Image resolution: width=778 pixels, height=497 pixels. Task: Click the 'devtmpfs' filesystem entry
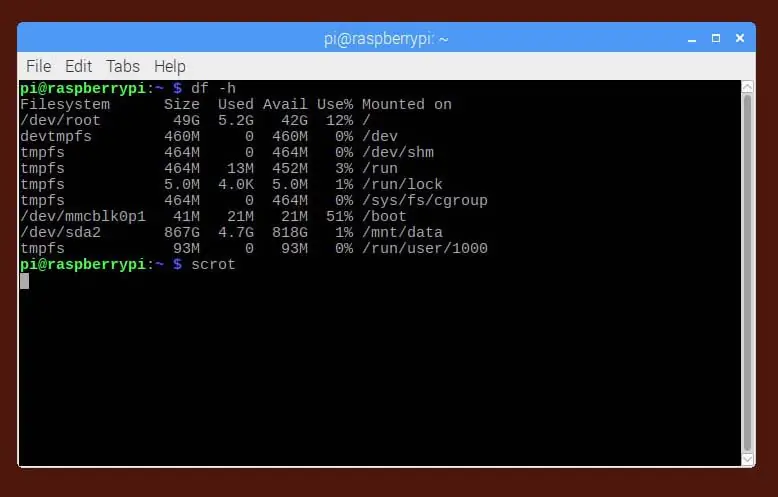[56, 136]
